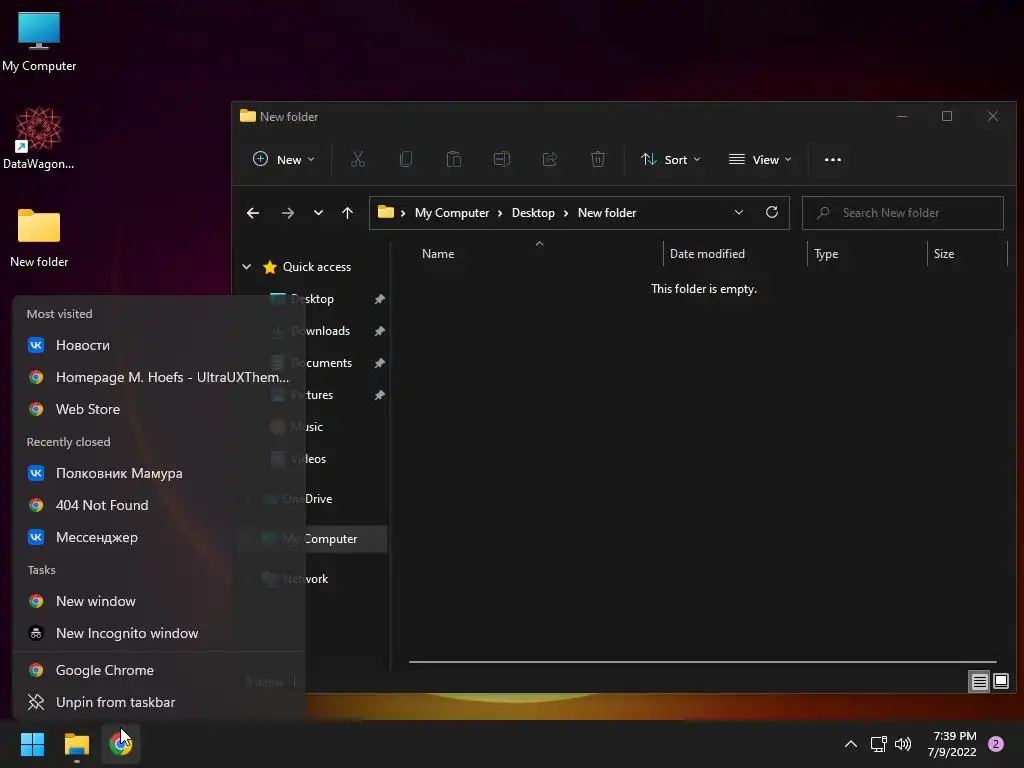Open File Explorer from taskbar

pyautogui.click(x=76, y=744)
